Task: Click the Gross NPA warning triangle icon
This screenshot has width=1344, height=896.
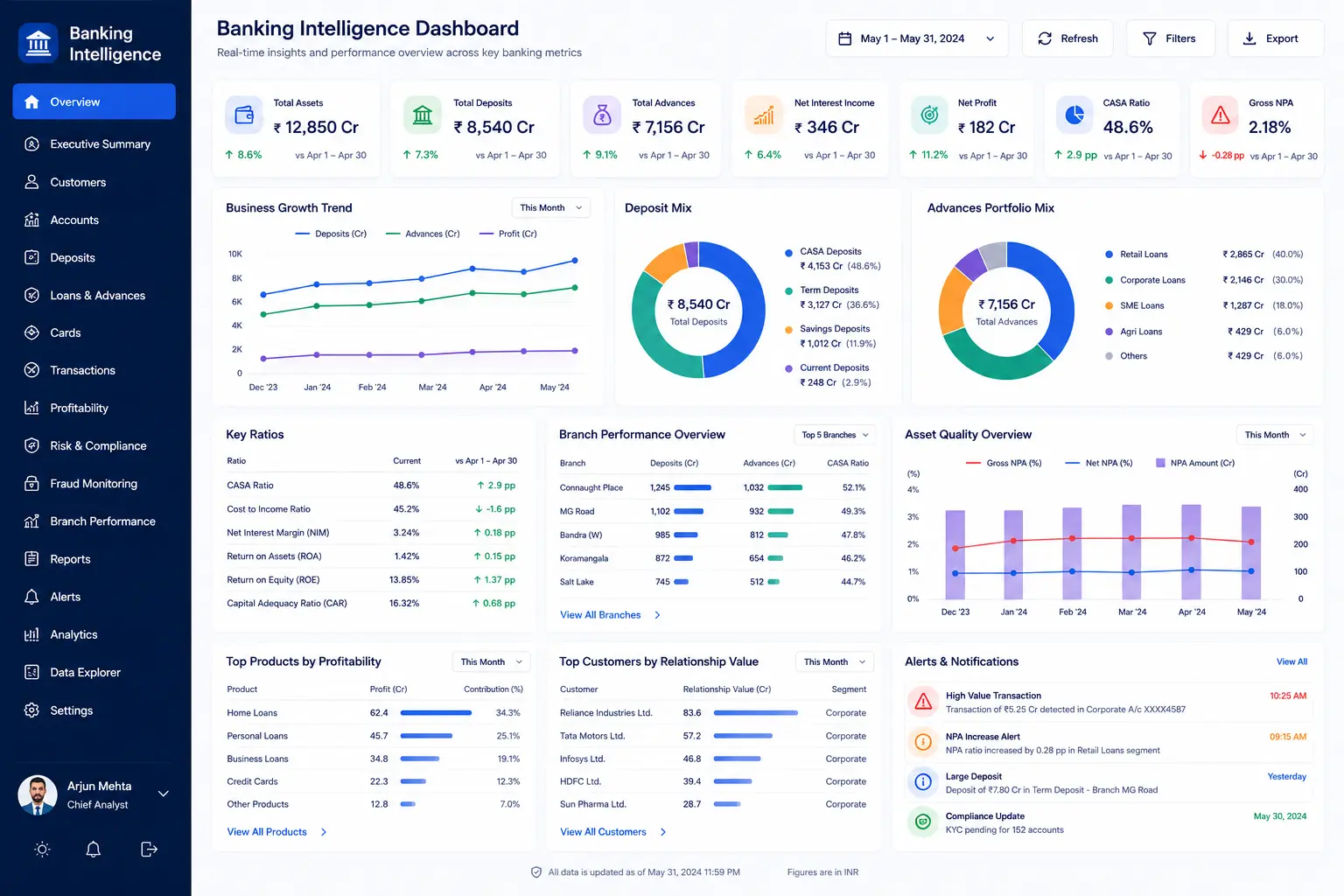Action: [x=1220, y=115]
